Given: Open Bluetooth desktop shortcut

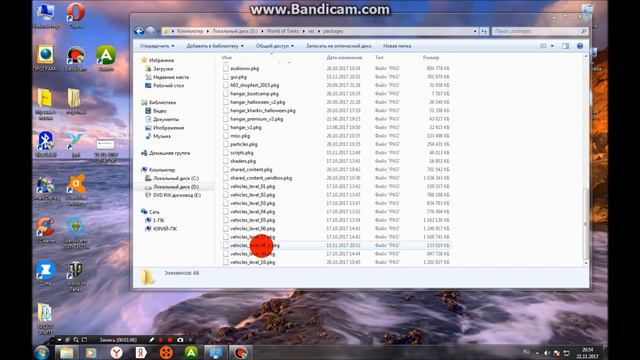Looking at the screenshot, I should 46,144.
